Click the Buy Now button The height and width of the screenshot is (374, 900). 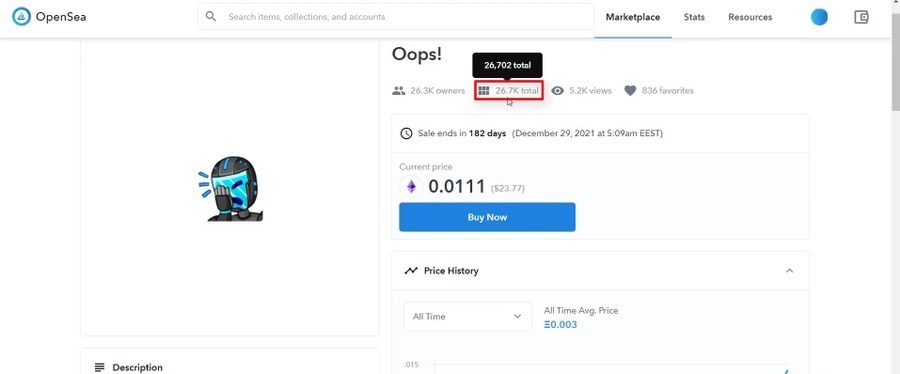[x=487, y=217]
